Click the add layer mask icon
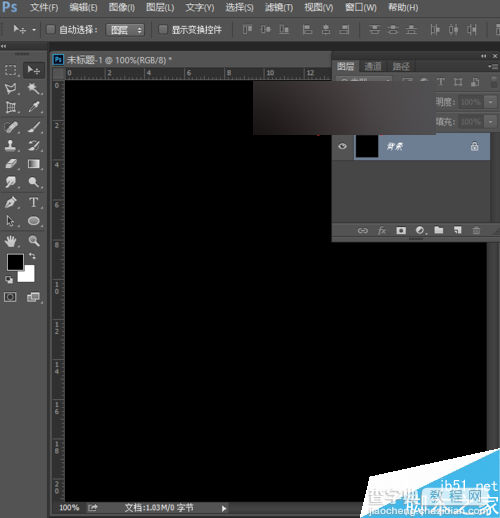The image size is (500, 518). pos(401,230)
